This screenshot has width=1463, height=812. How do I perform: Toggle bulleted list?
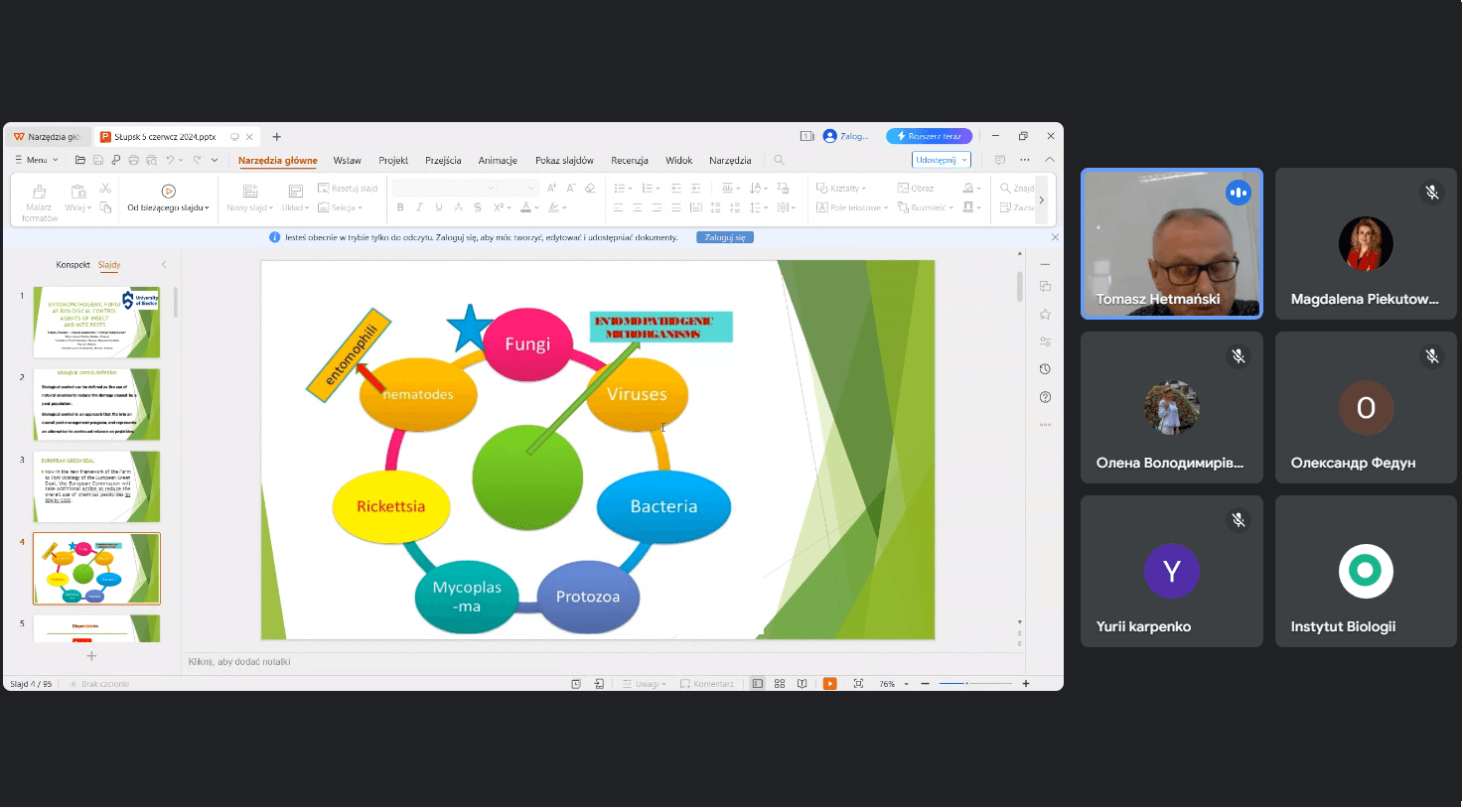[x=621, y=188]
